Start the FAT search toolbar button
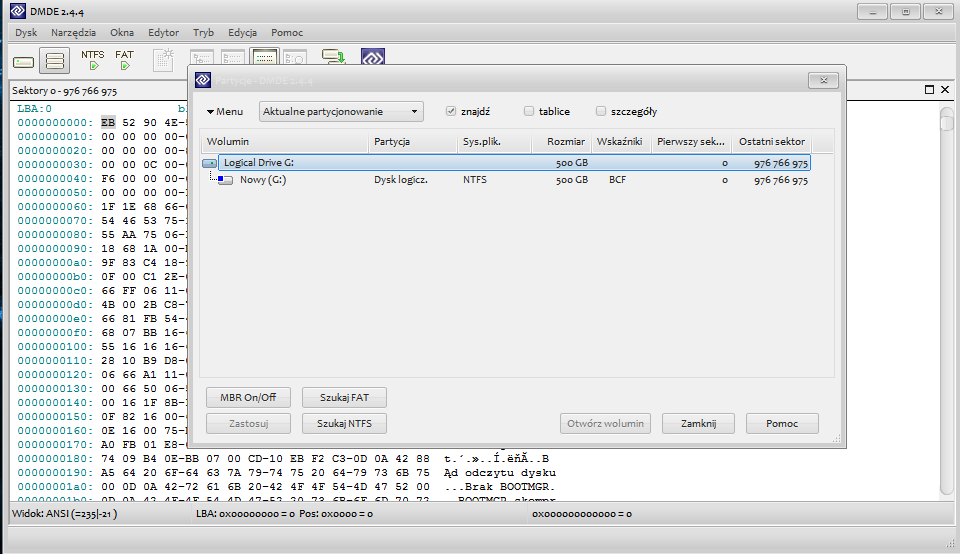Viewport: 960px width, 554px height. (124, 60)
